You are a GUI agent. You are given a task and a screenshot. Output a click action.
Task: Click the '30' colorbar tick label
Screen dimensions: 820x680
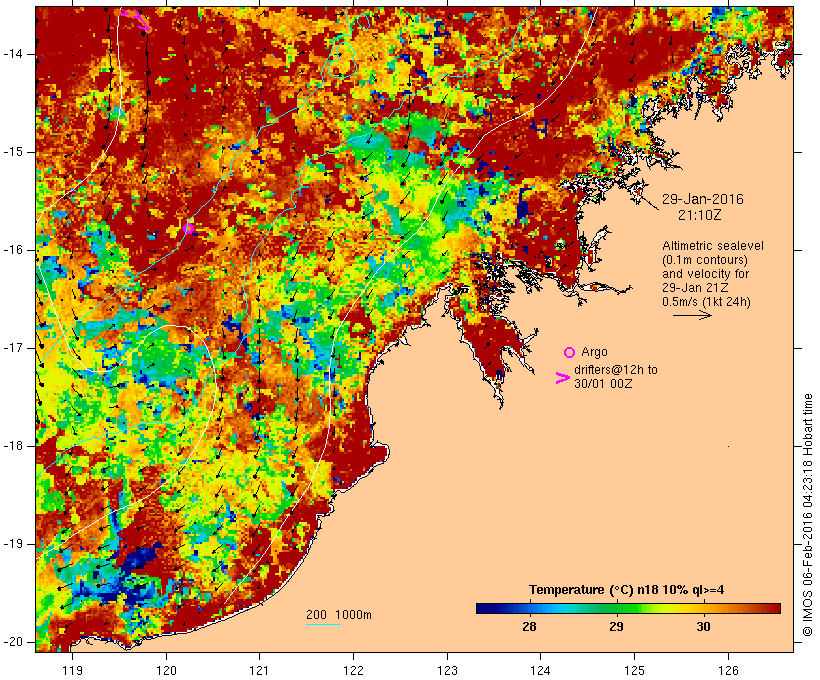click(x=703, y=626)
